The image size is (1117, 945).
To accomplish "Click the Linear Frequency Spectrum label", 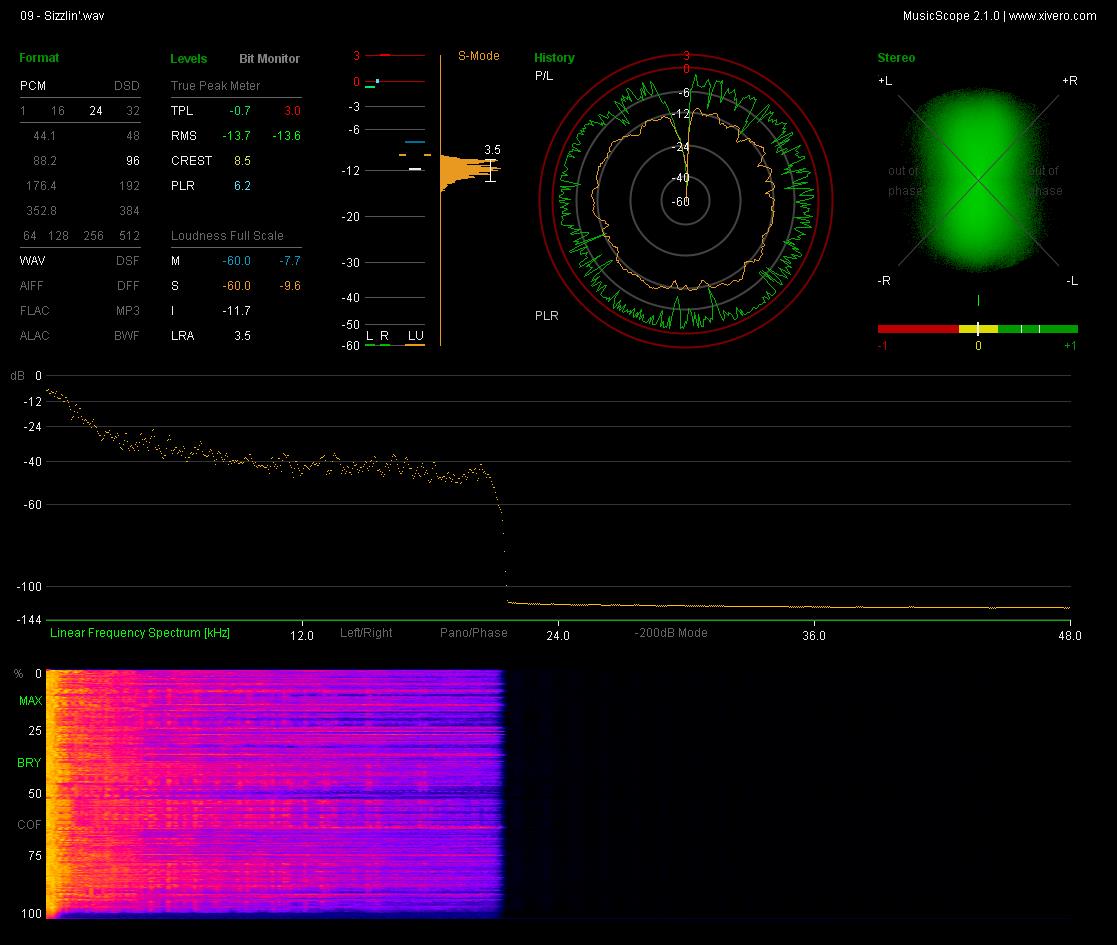I will coord(140,632).
